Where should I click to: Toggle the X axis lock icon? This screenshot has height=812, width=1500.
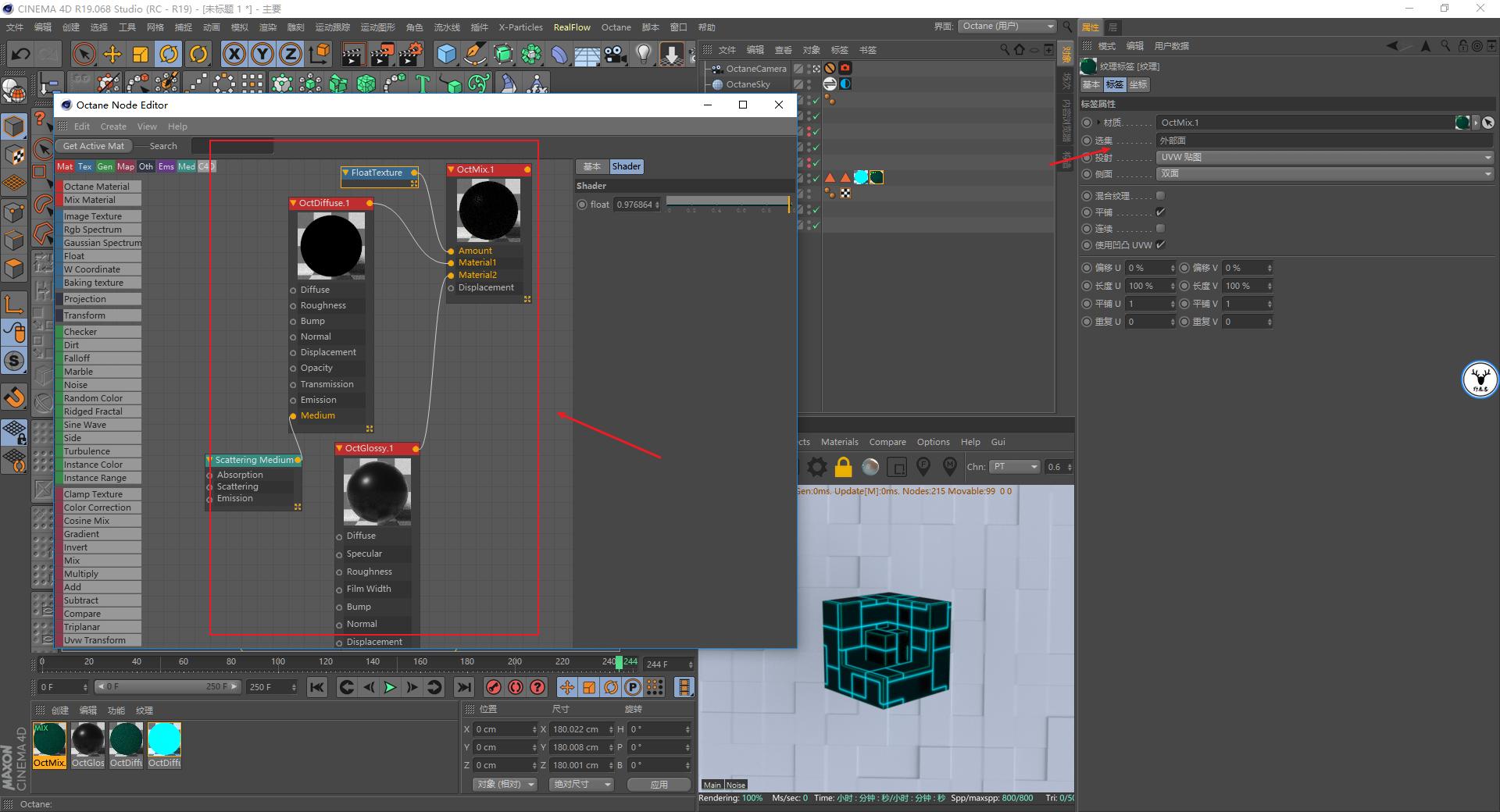click(234, 54)
